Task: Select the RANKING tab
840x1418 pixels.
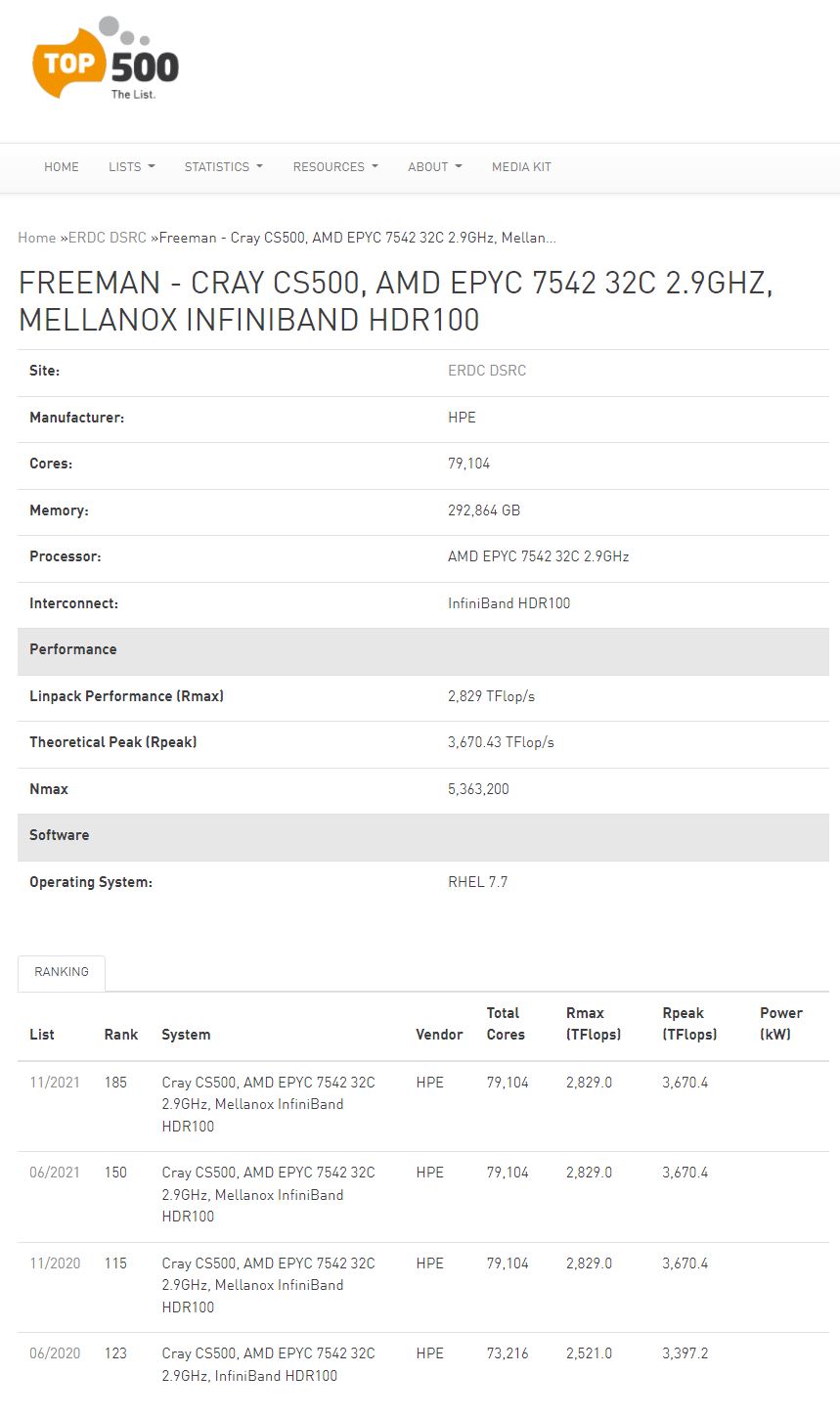Action: coord(62,972)
